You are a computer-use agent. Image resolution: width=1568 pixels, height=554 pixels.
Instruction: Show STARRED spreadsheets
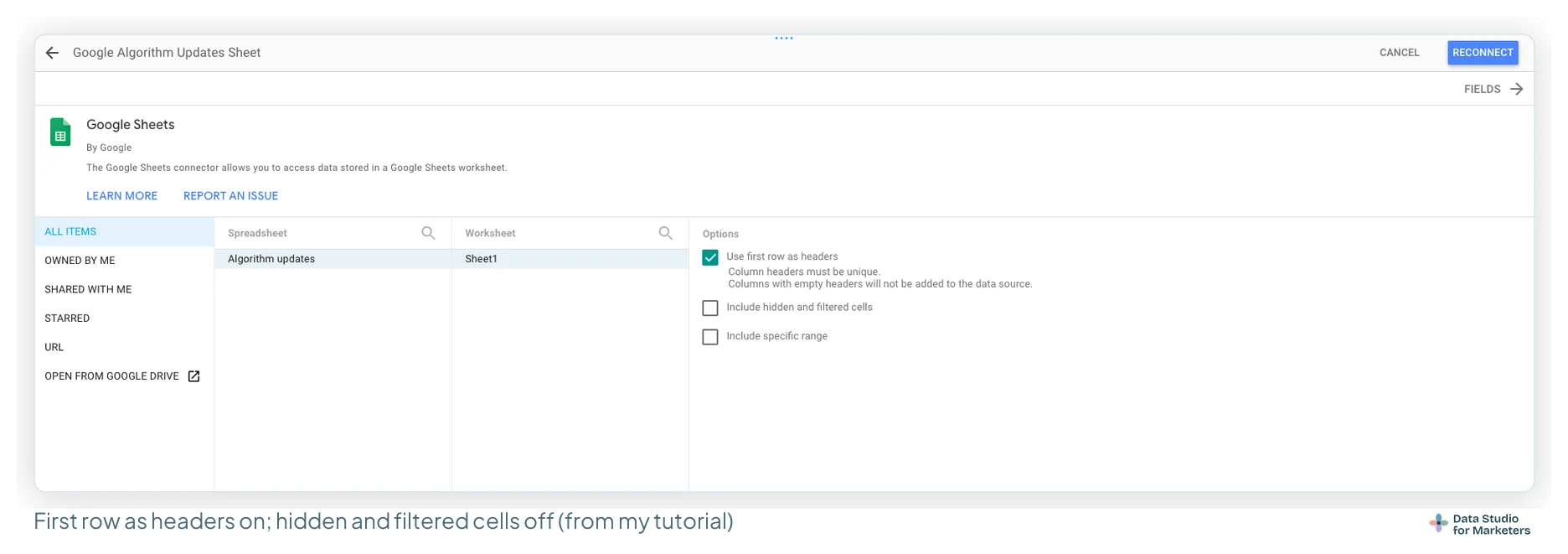tap(124, 318)
